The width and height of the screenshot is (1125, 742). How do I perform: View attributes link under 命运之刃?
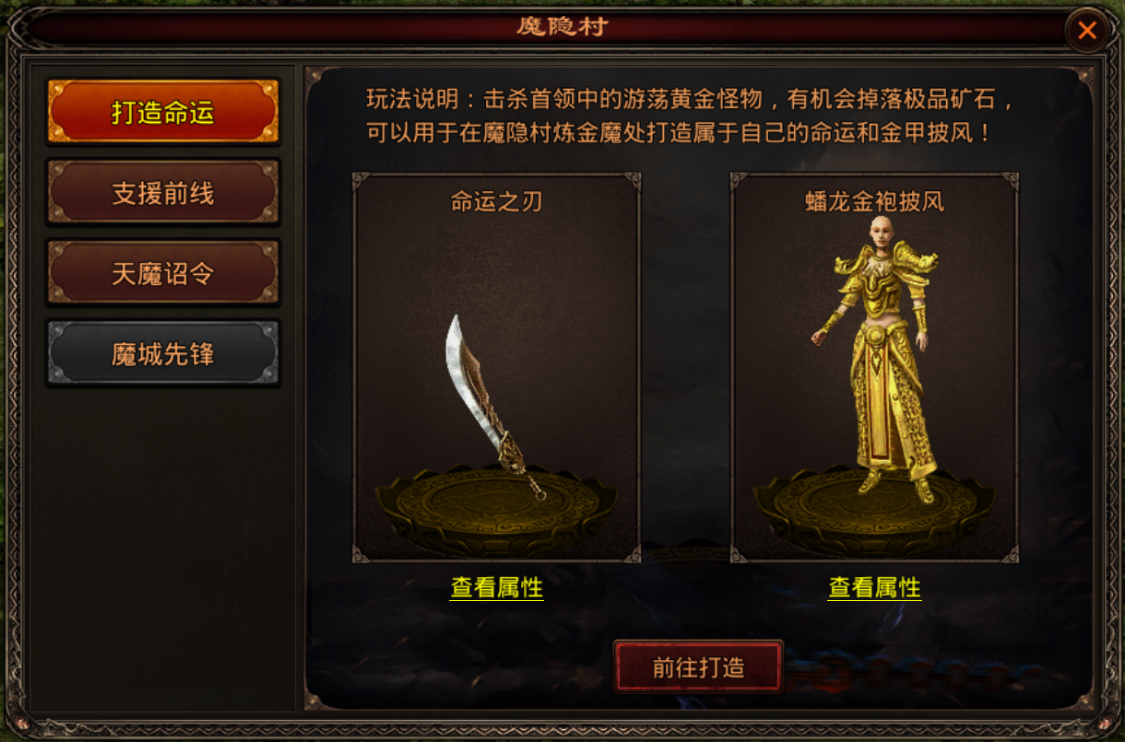[x=496, y=588]
